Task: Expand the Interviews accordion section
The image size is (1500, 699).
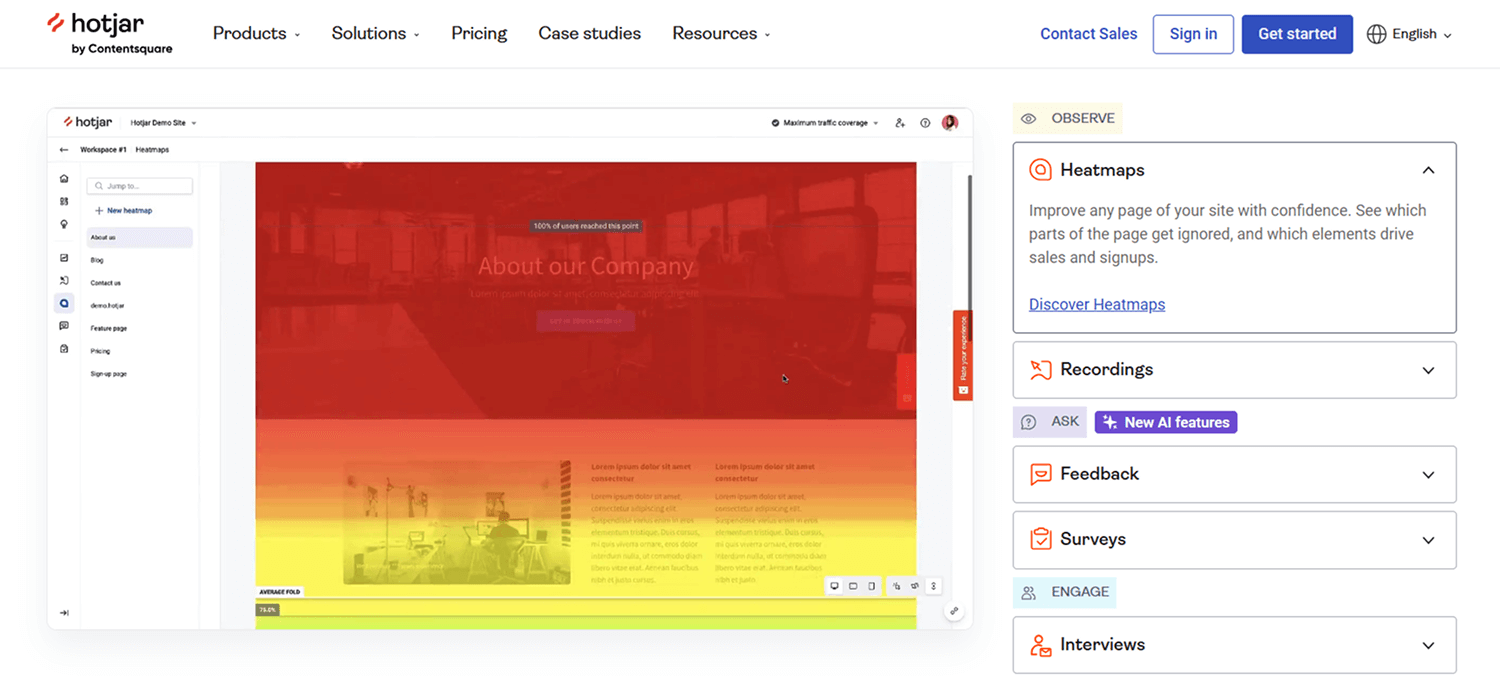Action: click(x=1234, y=645)
